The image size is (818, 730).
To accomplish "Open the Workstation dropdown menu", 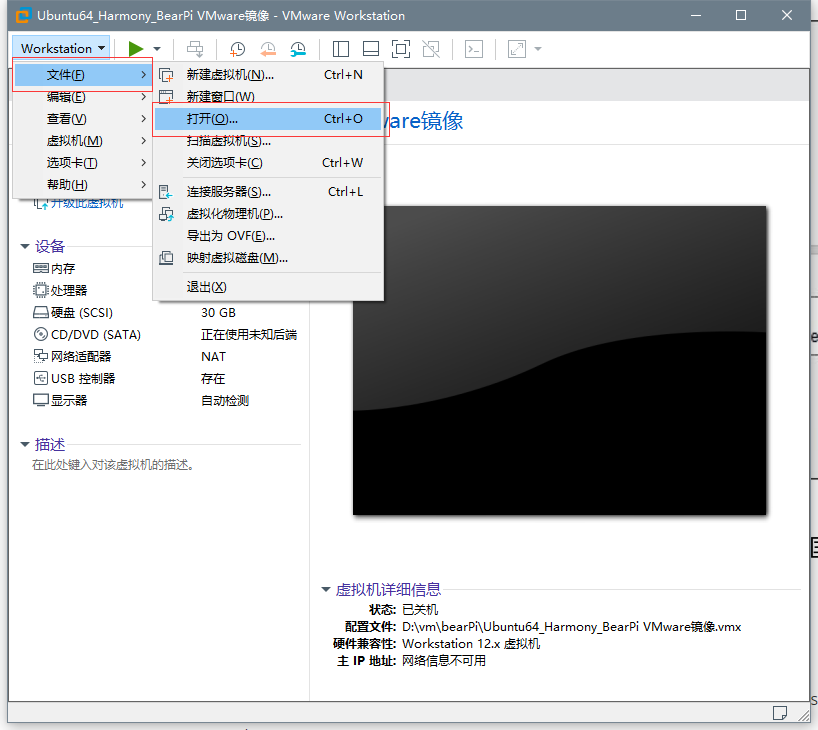I will tap(61, 49).
